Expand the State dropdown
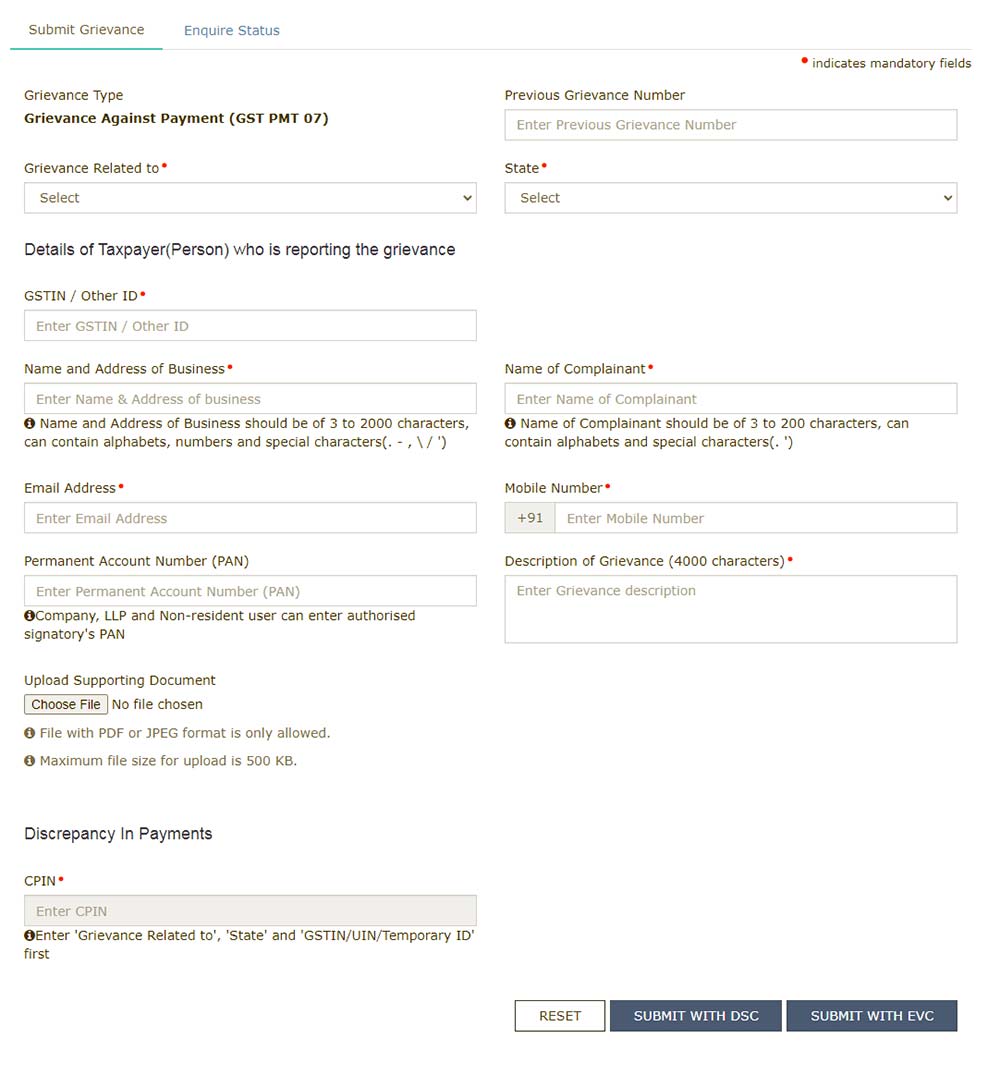The height and width of the screenshot is (1075, 1000). (x=730, y=198)
